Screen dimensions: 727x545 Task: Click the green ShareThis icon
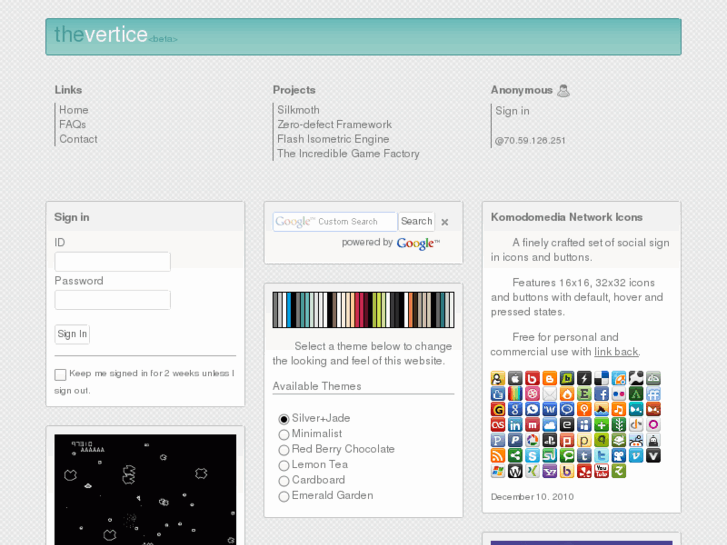[515, 455]
